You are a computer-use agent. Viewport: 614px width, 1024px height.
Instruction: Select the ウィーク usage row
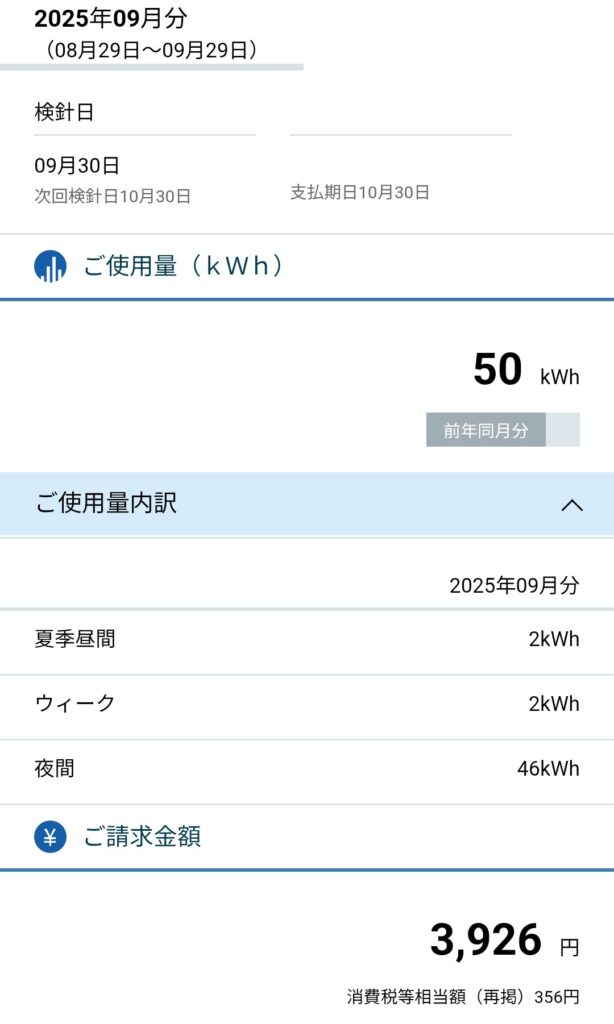pos(306,704)
